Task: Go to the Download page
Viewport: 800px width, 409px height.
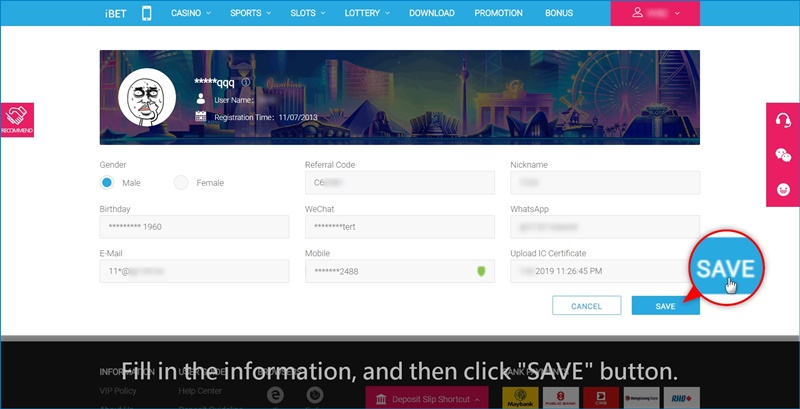Action: [x=431, y=13]
